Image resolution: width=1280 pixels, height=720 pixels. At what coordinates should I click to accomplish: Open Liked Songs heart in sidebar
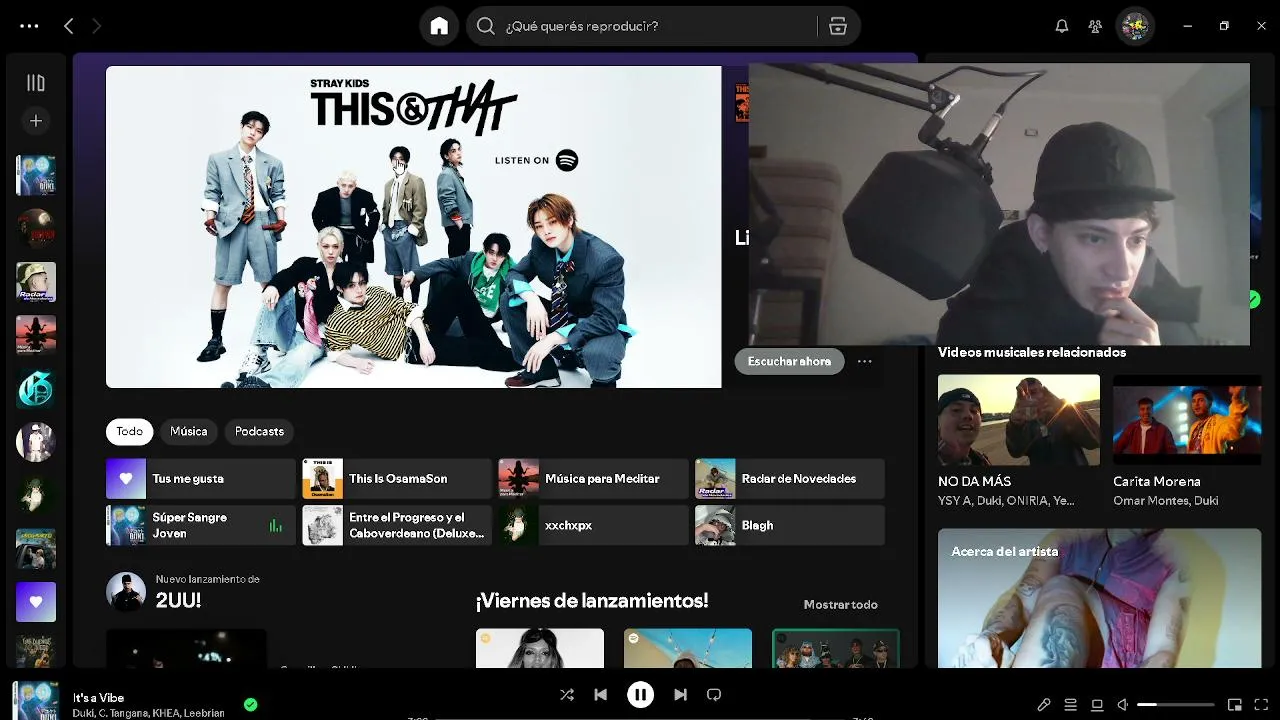pyautogui.click(x=36, y=602)
